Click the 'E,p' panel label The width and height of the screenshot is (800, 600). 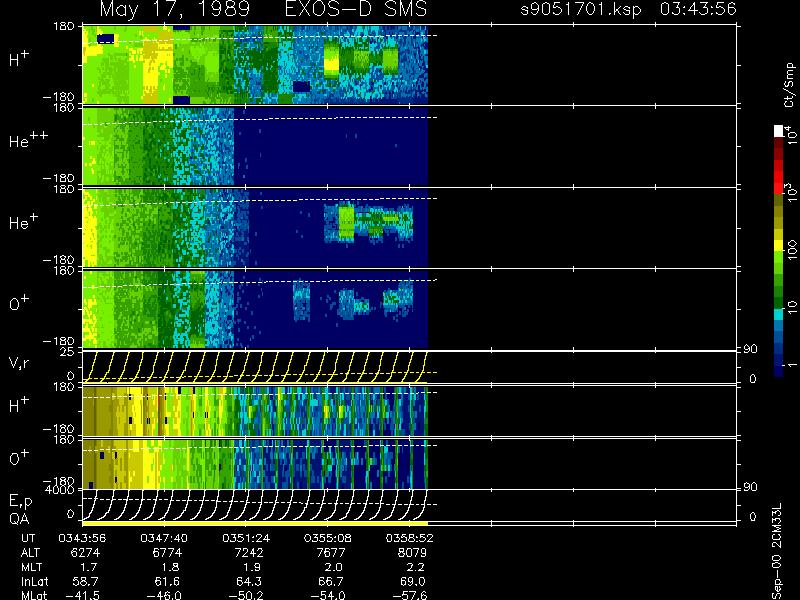coord(20,502)
